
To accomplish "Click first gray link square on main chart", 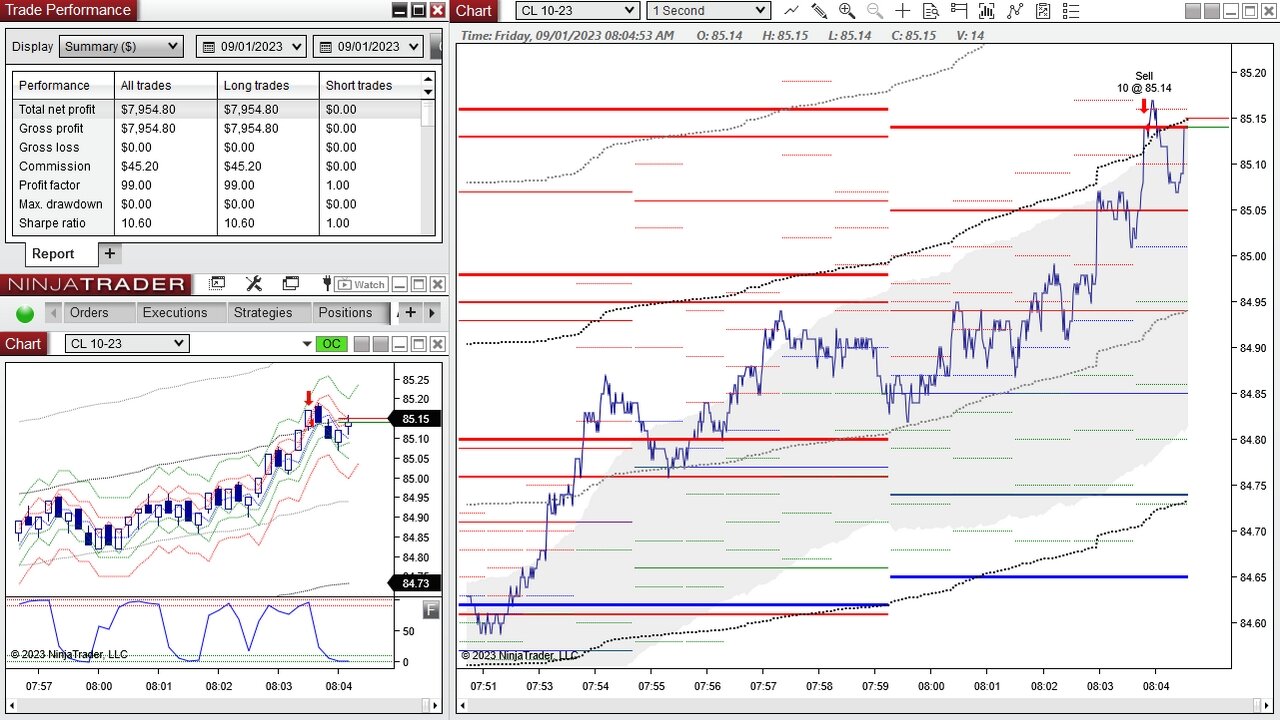I will click(1194, 11).
